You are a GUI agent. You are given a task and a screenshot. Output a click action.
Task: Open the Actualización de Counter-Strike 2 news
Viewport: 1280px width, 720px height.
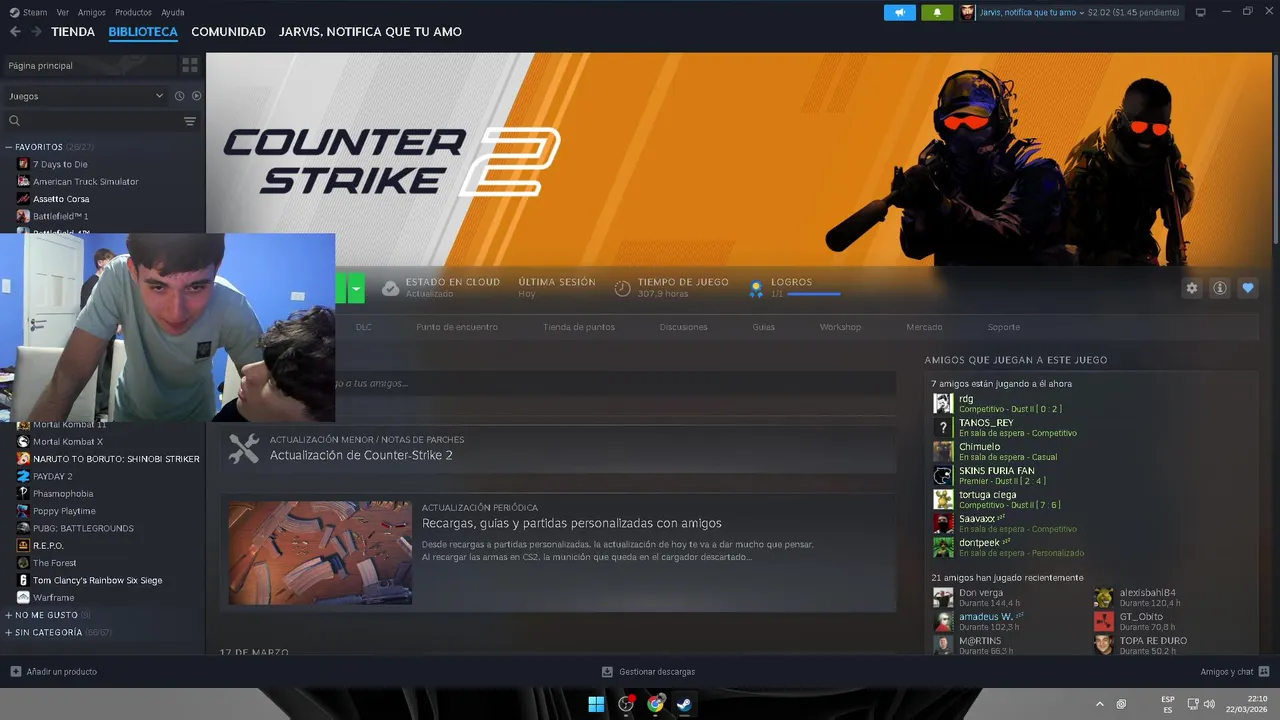[x=361, y=455]
